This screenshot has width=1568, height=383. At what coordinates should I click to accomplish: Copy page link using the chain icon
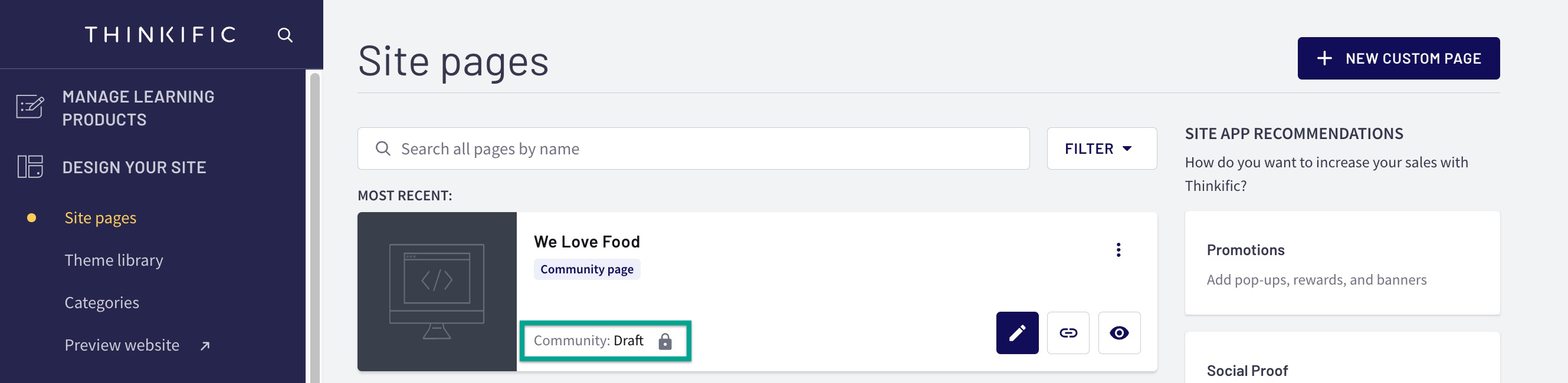[1068, 332]
